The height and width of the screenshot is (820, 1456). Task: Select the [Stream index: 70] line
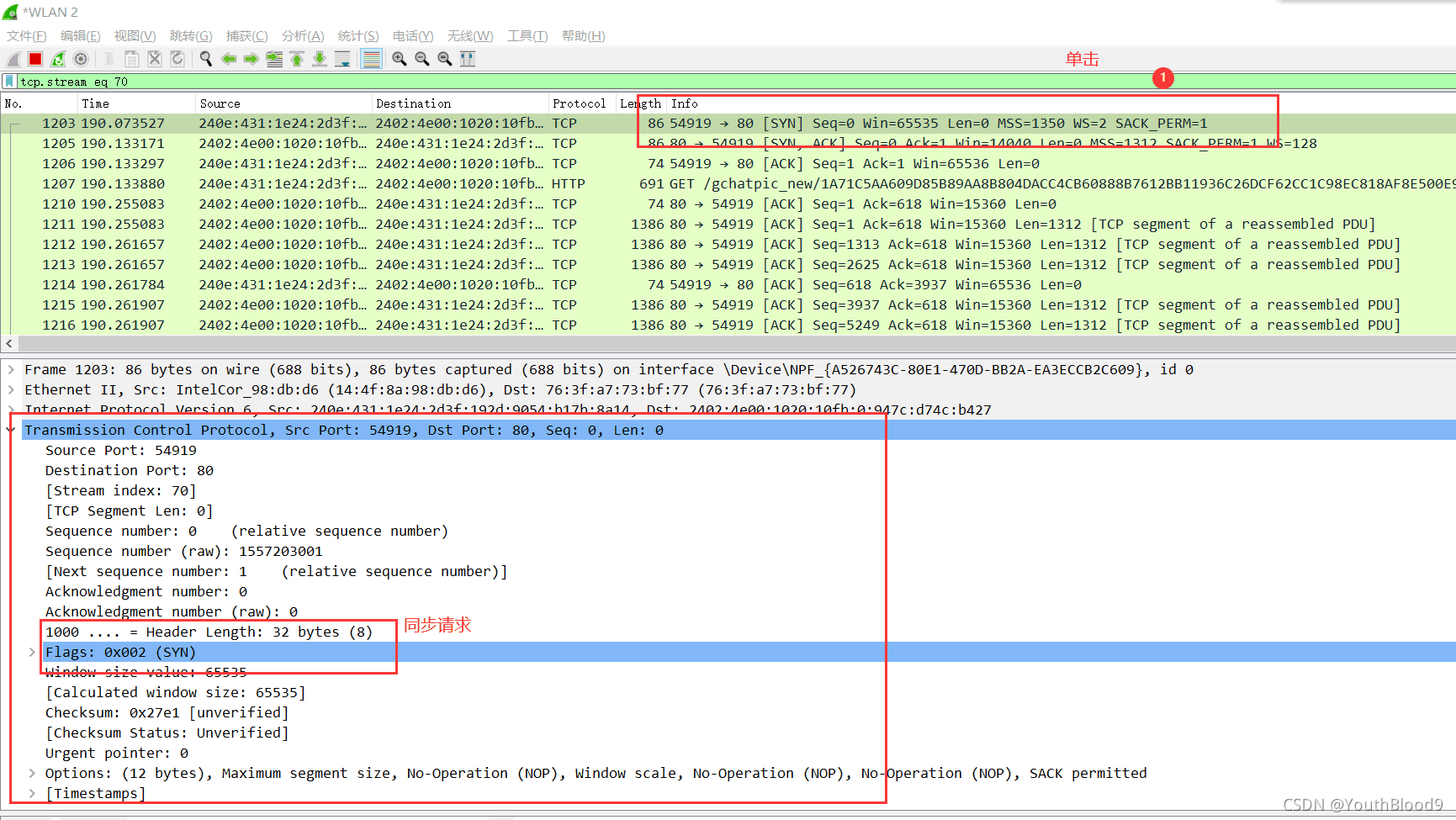point(121,490)
